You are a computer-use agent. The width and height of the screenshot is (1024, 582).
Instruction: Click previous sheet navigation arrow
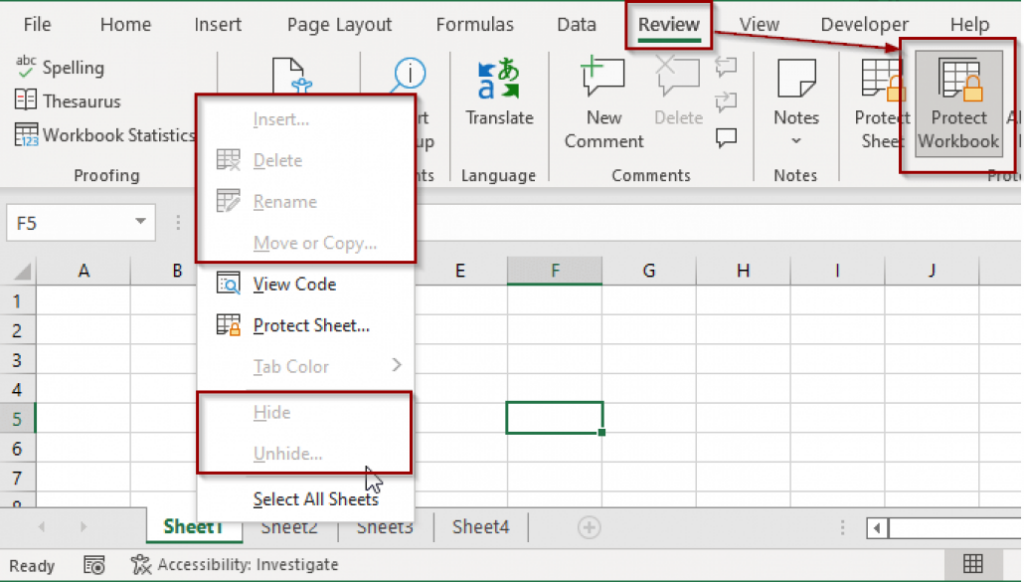tap(42, 526)
